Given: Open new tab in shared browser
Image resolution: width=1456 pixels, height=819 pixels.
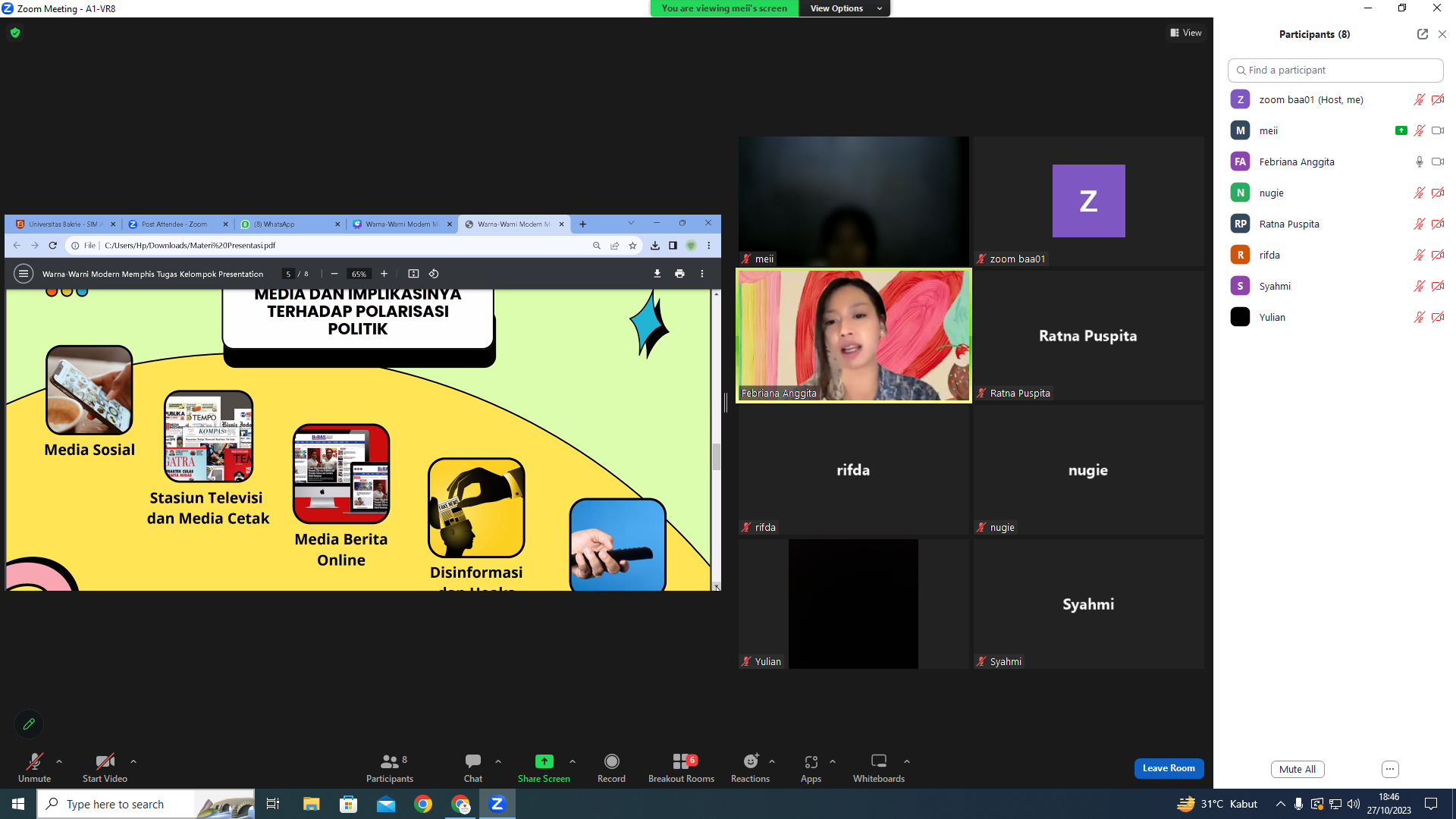Looking at the screenshot, I should (x=582, y=224).
